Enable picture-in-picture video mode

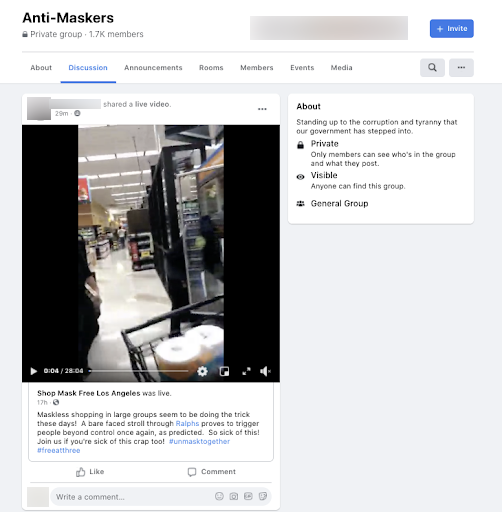coord(224,371)
